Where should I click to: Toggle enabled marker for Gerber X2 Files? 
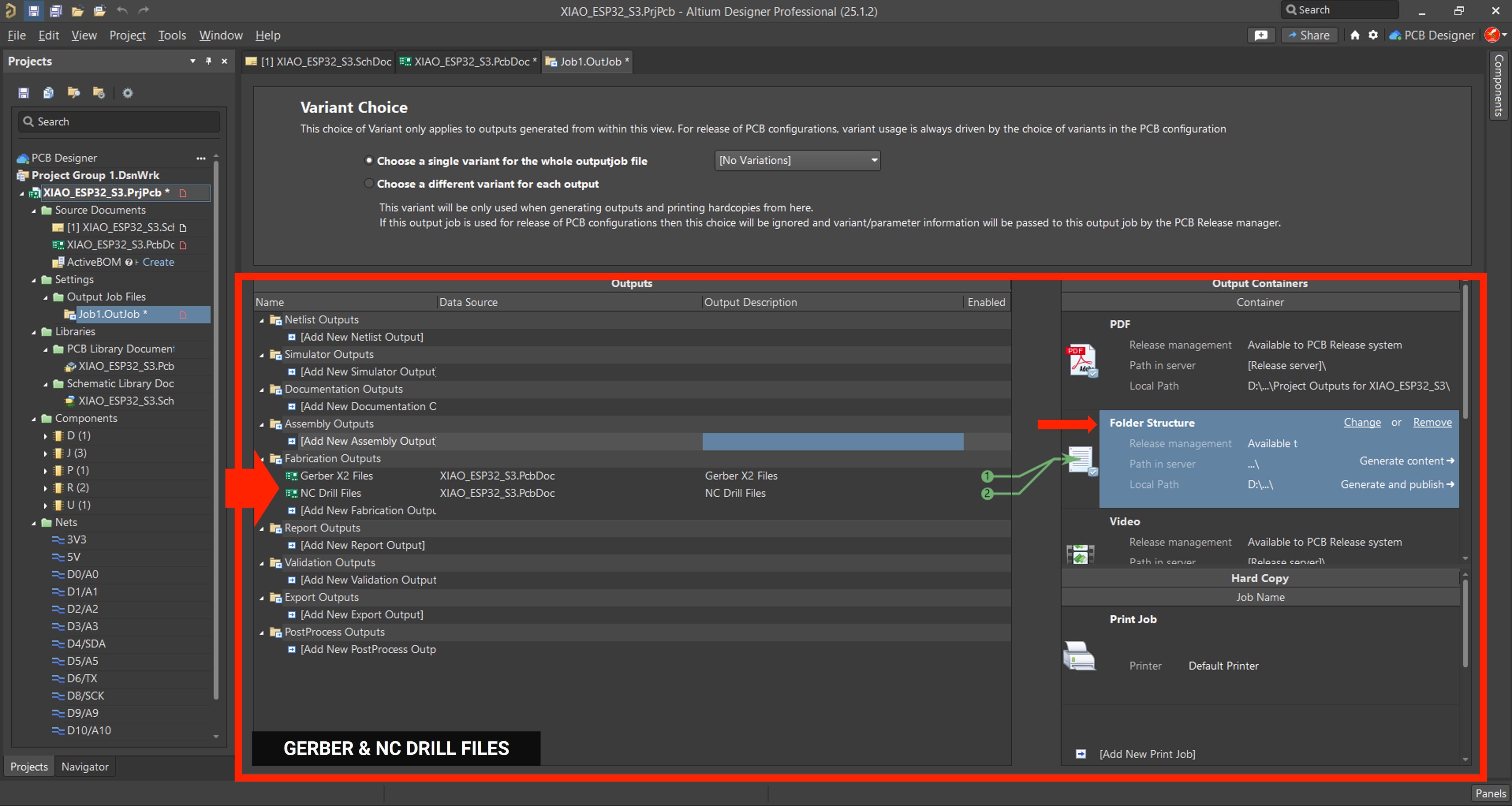click(987, 475)
